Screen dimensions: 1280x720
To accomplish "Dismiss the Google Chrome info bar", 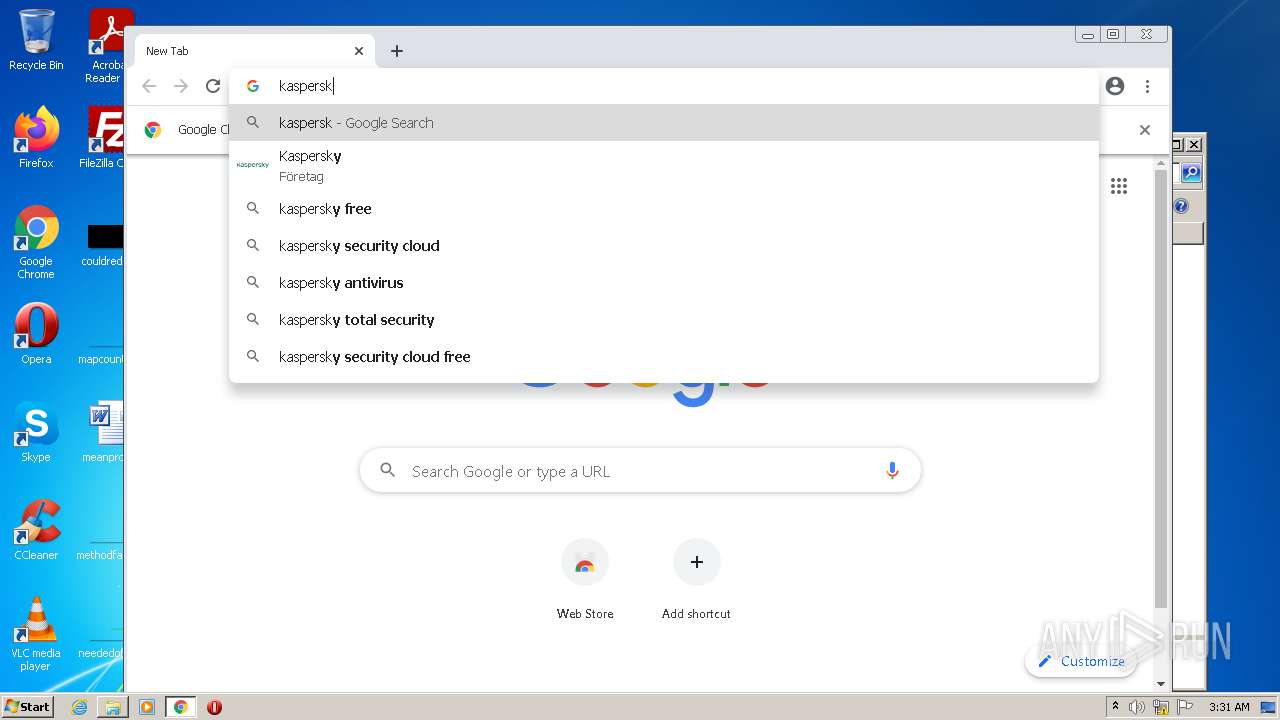I will coord(1145,130).
